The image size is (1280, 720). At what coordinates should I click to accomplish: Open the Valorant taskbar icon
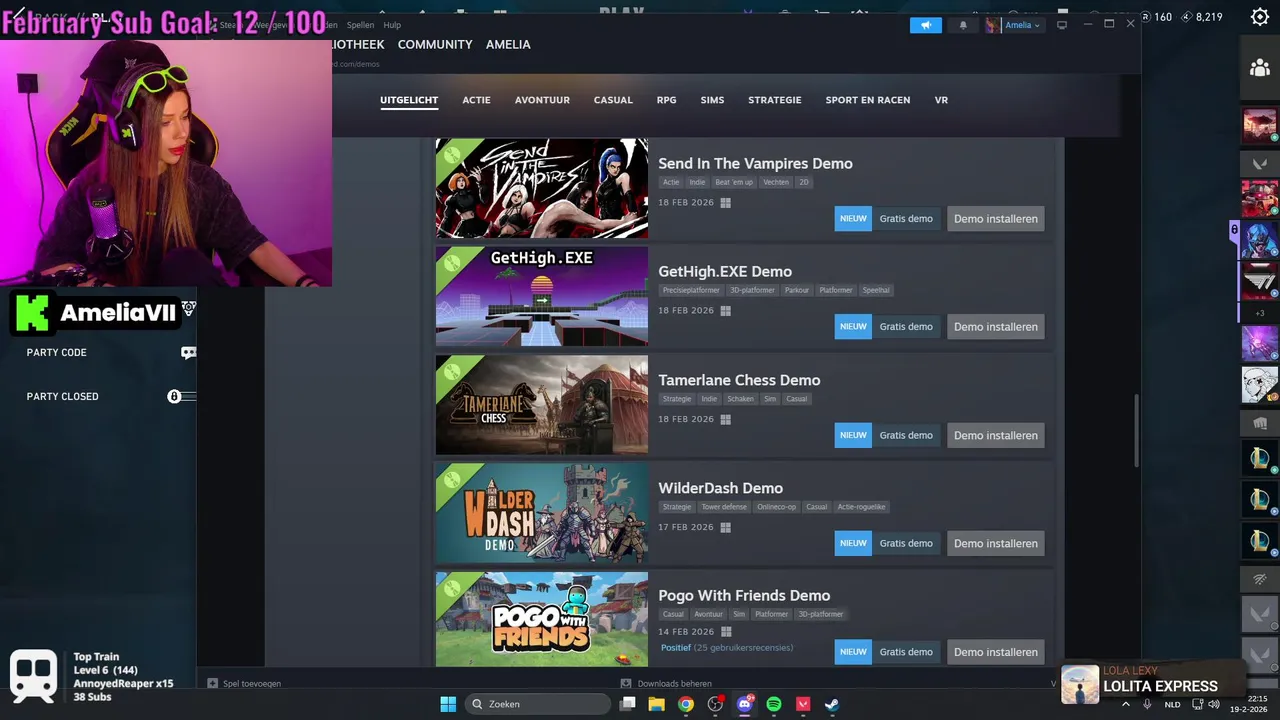point(803,704)
